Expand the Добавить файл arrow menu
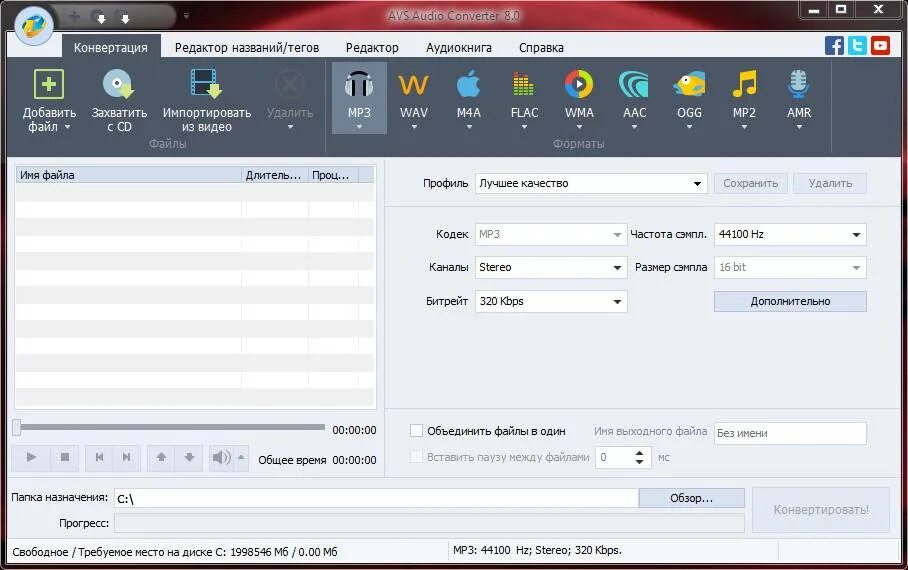 coord(67,127)
